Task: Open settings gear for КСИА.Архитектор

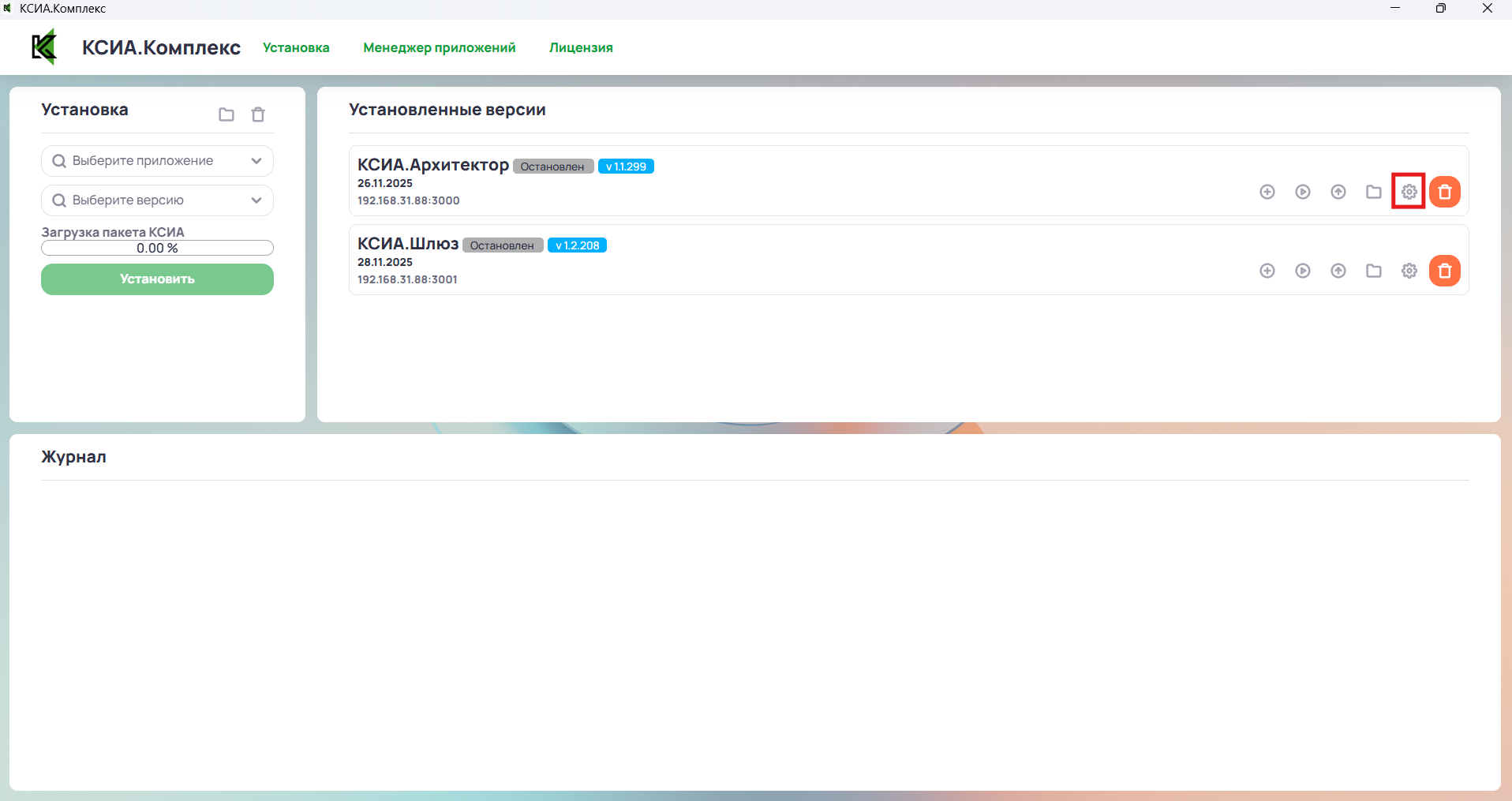Action: pos(1409,192)
